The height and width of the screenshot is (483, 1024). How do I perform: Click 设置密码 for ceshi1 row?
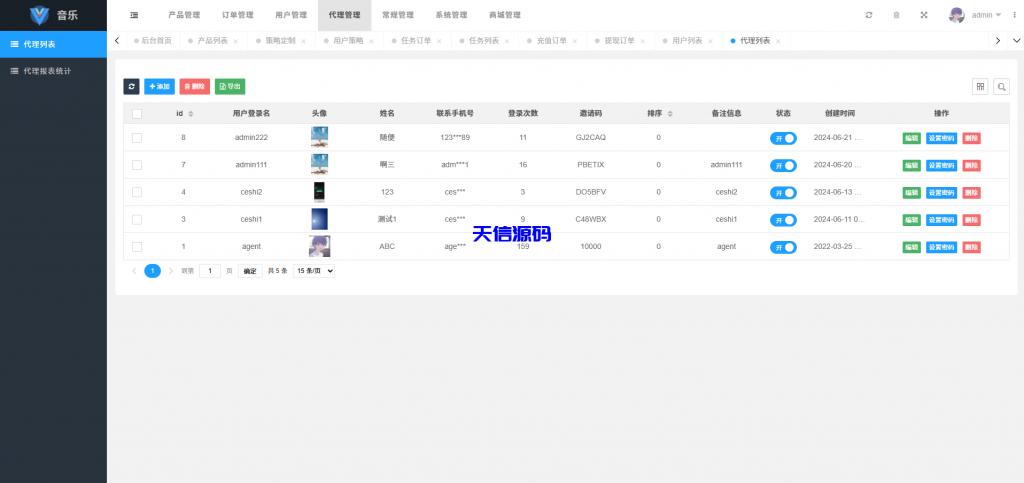[x=941, y=220]
